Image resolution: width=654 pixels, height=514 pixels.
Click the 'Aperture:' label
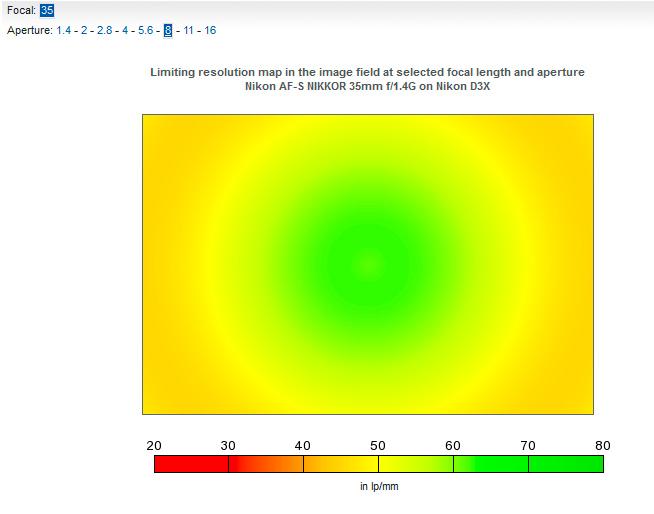pyautogui.click(x=30, y=30)
